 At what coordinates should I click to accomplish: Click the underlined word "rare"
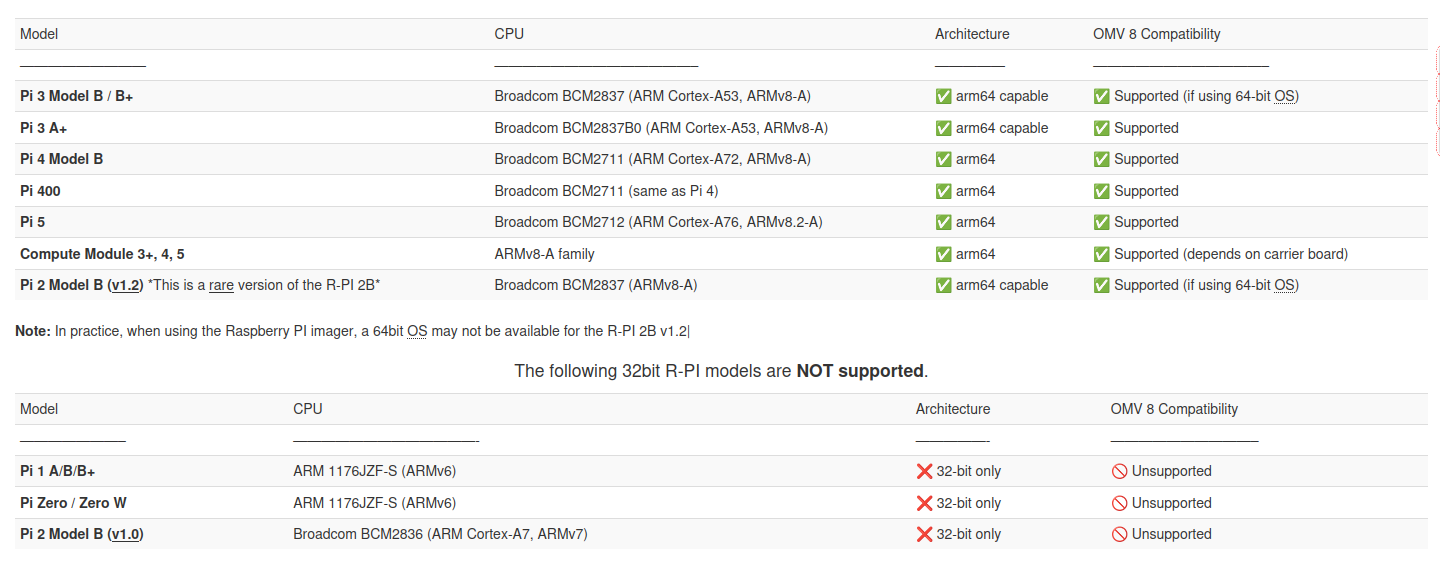click(221, 285)
